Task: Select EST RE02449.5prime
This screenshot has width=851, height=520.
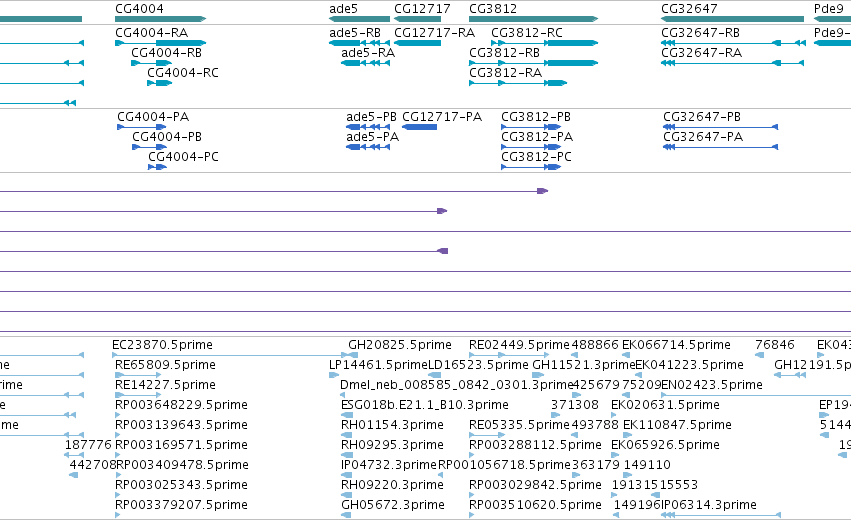Action: coord(519,345)
